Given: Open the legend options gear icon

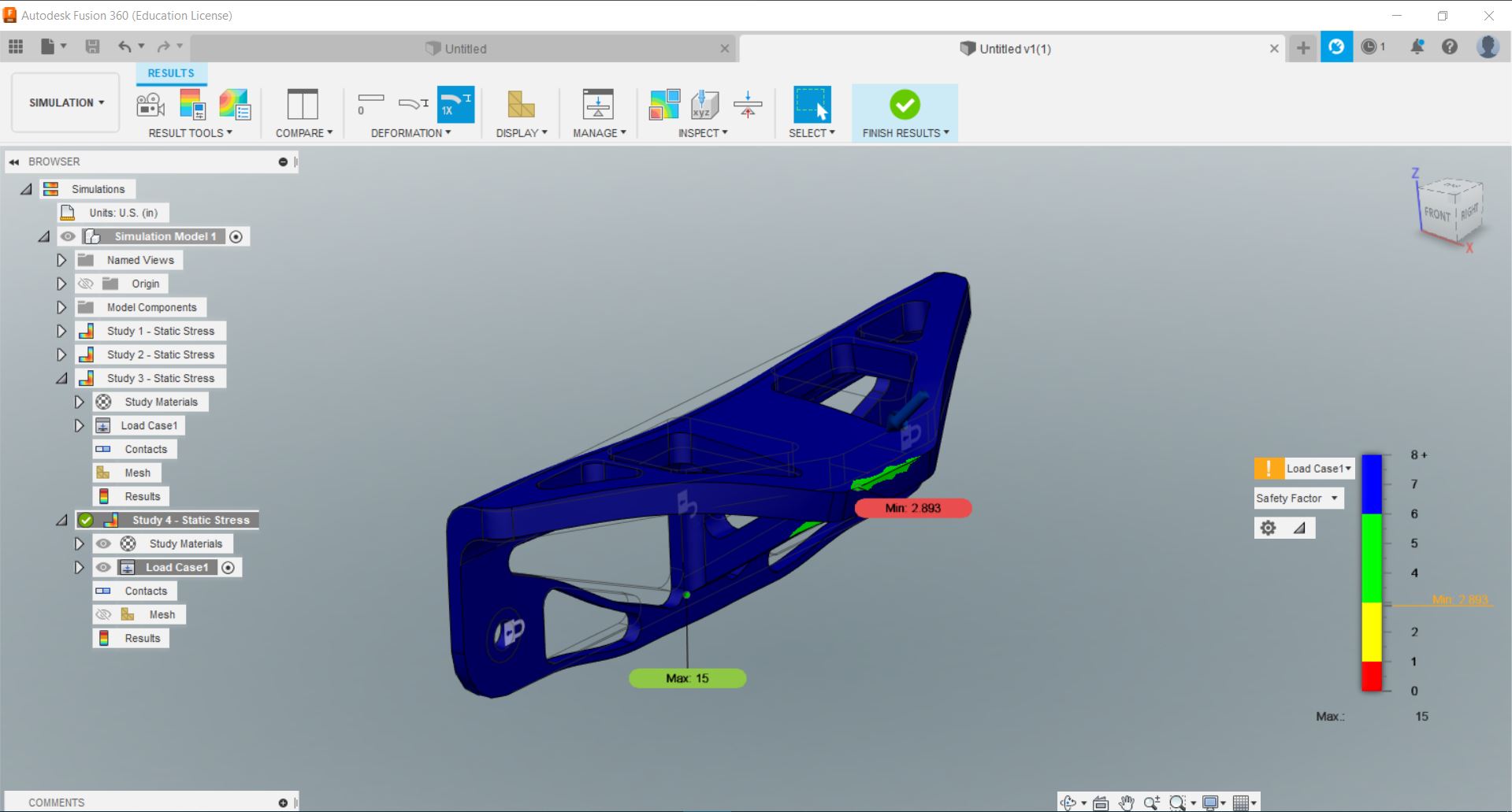Looking at the screenshot, I should [1268, 528].
